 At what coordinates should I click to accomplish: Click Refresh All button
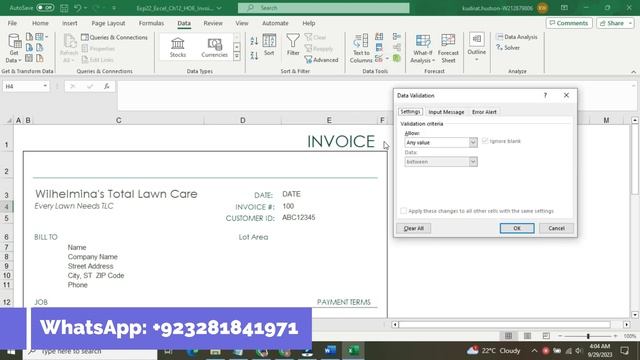69,48
